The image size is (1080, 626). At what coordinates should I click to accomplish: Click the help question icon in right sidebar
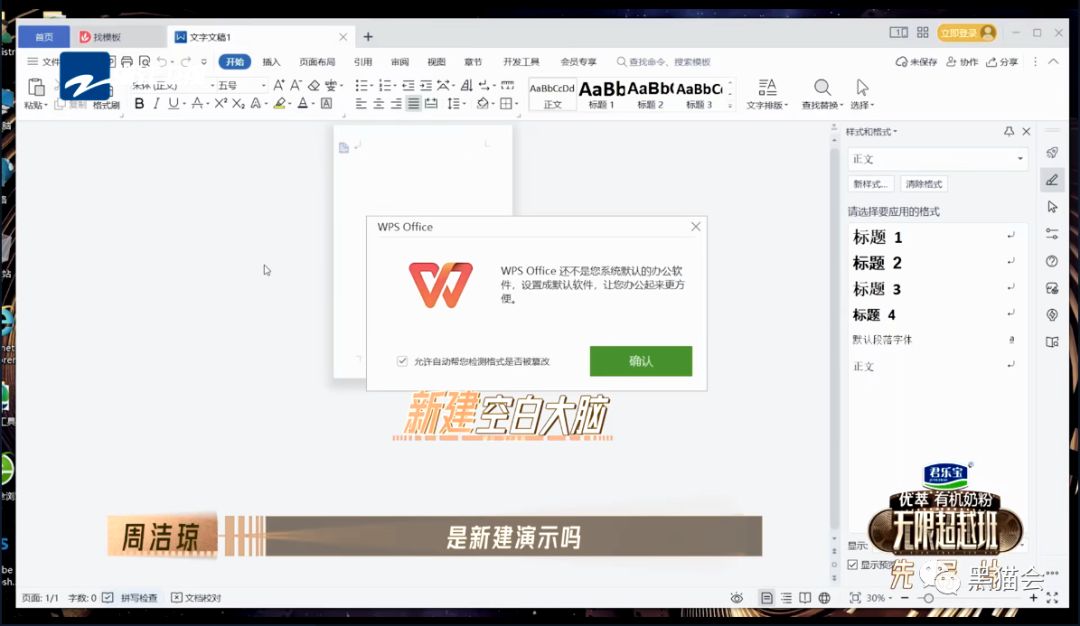pos(1052,261)
